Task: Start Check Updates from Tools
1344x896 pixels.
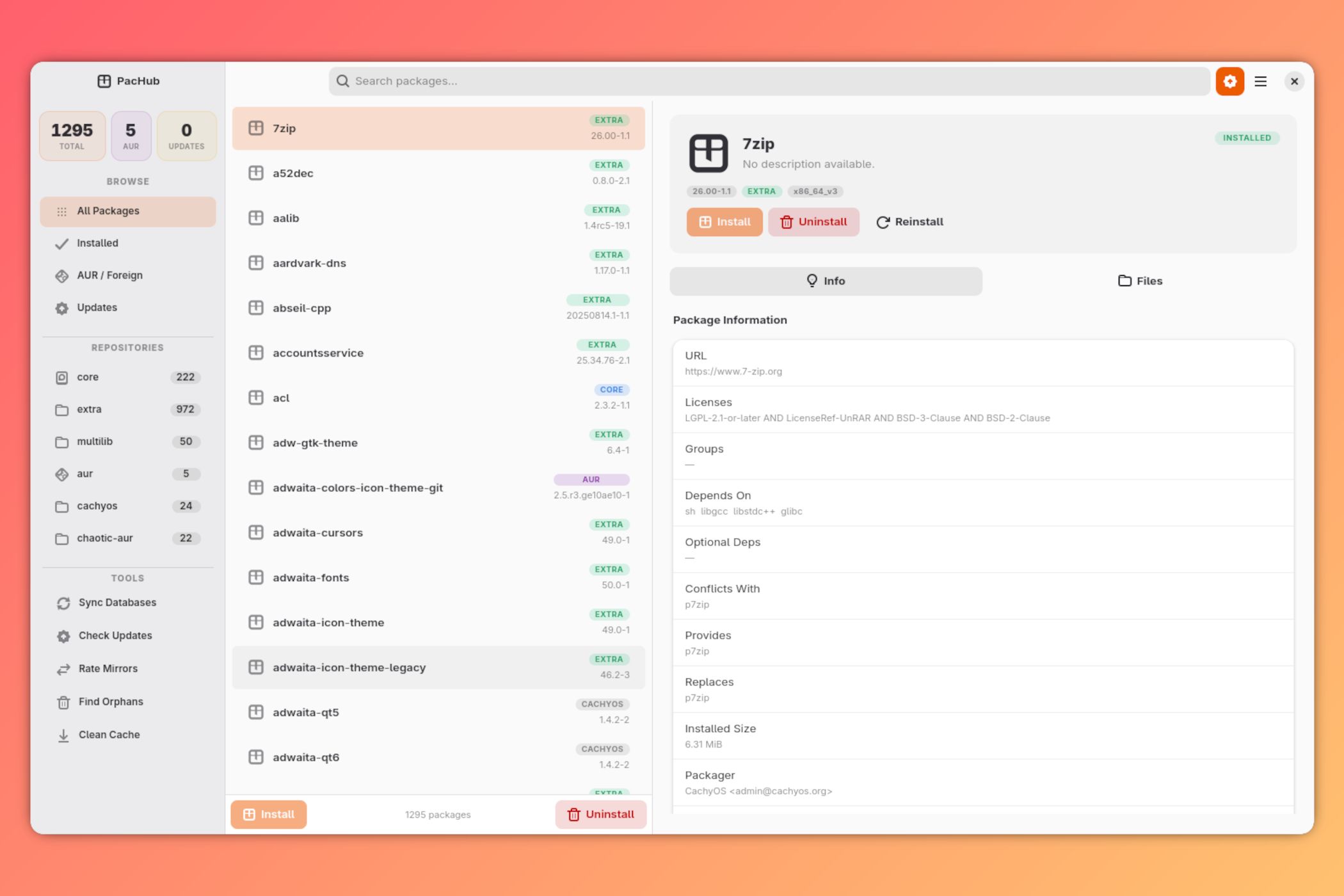Action: tap(115, 636)
